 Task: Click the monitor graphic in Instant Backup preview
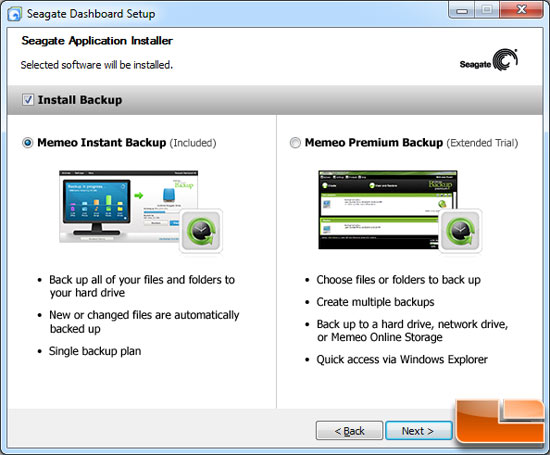click(97, 207)
